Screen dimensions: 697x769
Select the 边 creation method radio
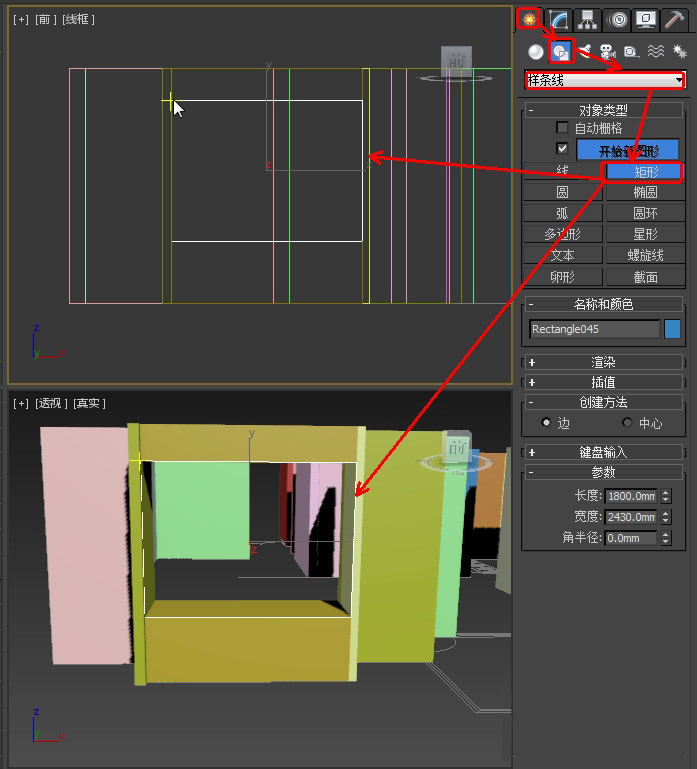coord(546,422)
